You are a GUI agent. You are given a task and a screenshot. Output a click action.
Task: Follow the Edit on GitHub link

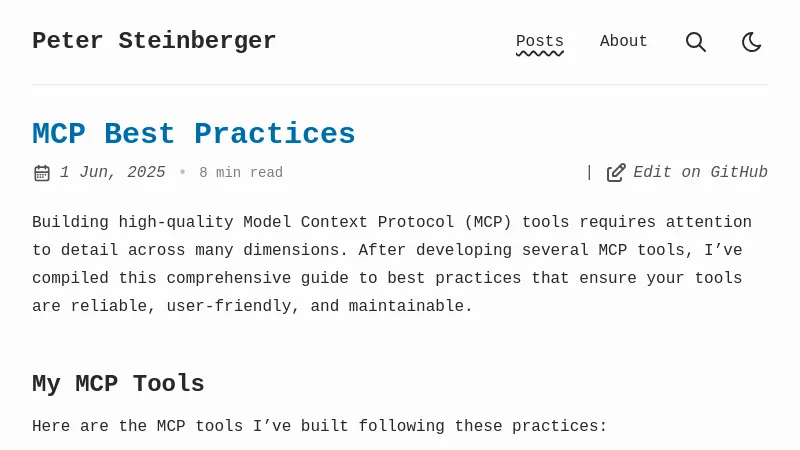pyautogui.click(x=700, y=173)
